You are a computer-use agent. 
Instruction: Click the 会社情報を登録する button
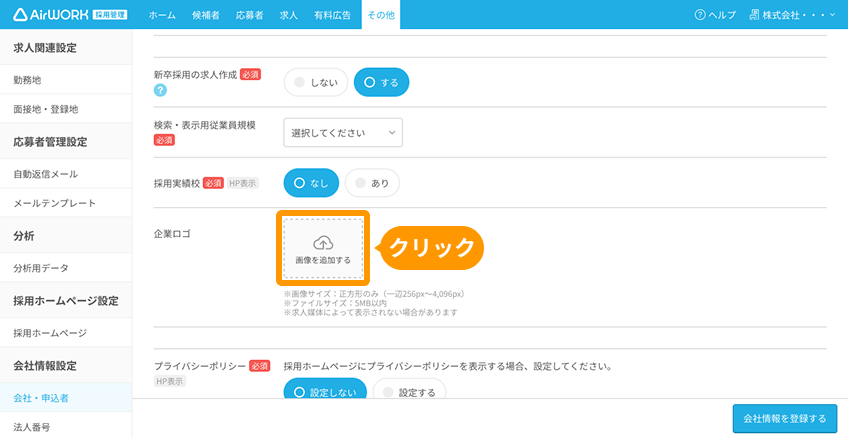click(785, 418)
